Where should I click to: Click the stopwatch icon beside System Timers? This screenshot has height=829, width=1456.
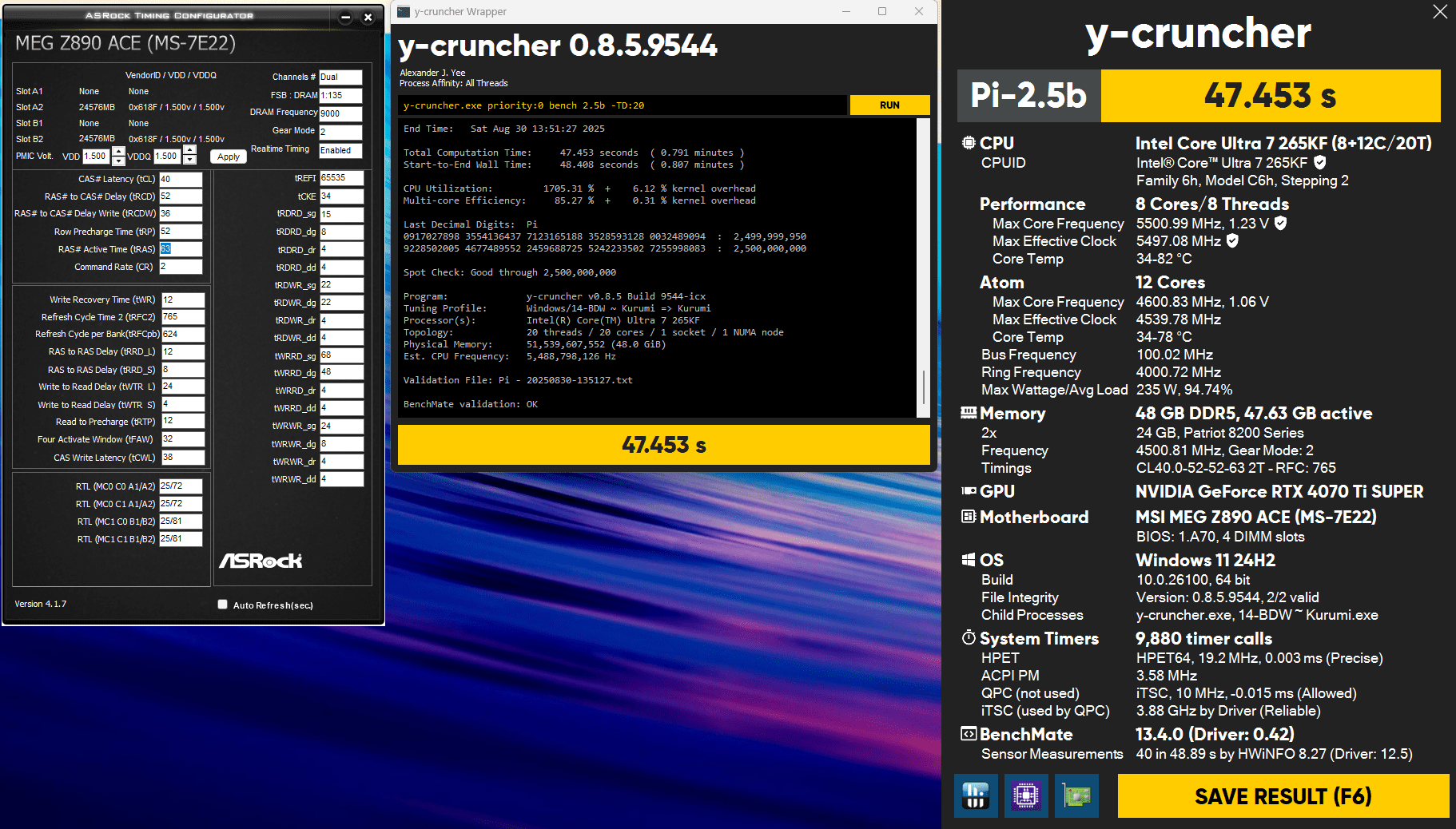point(969,637)
